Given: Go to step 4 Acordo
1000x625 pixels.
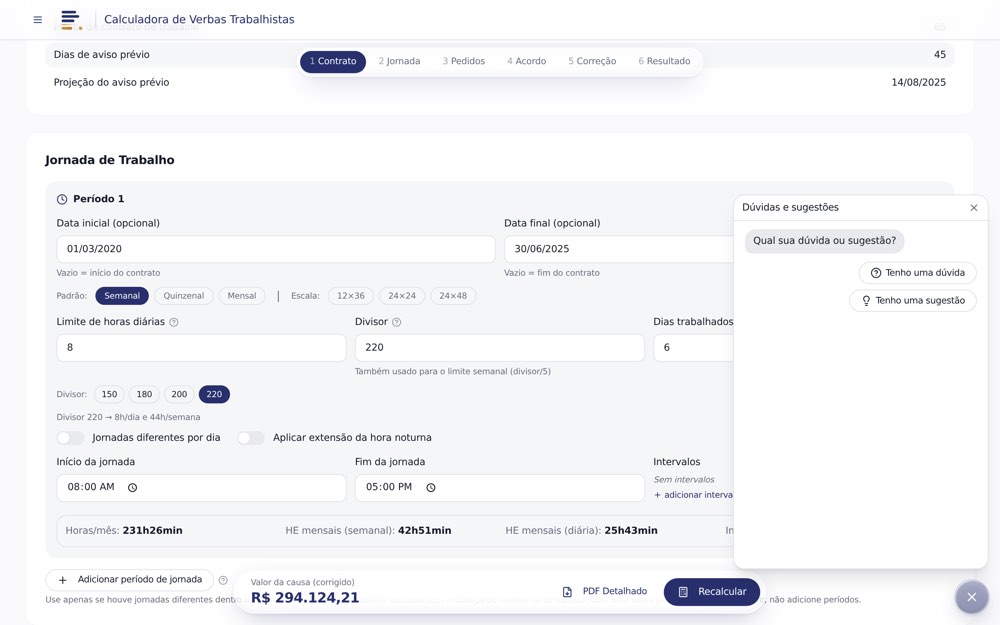Looking at the screenshot, I should [x=527, y=61].
